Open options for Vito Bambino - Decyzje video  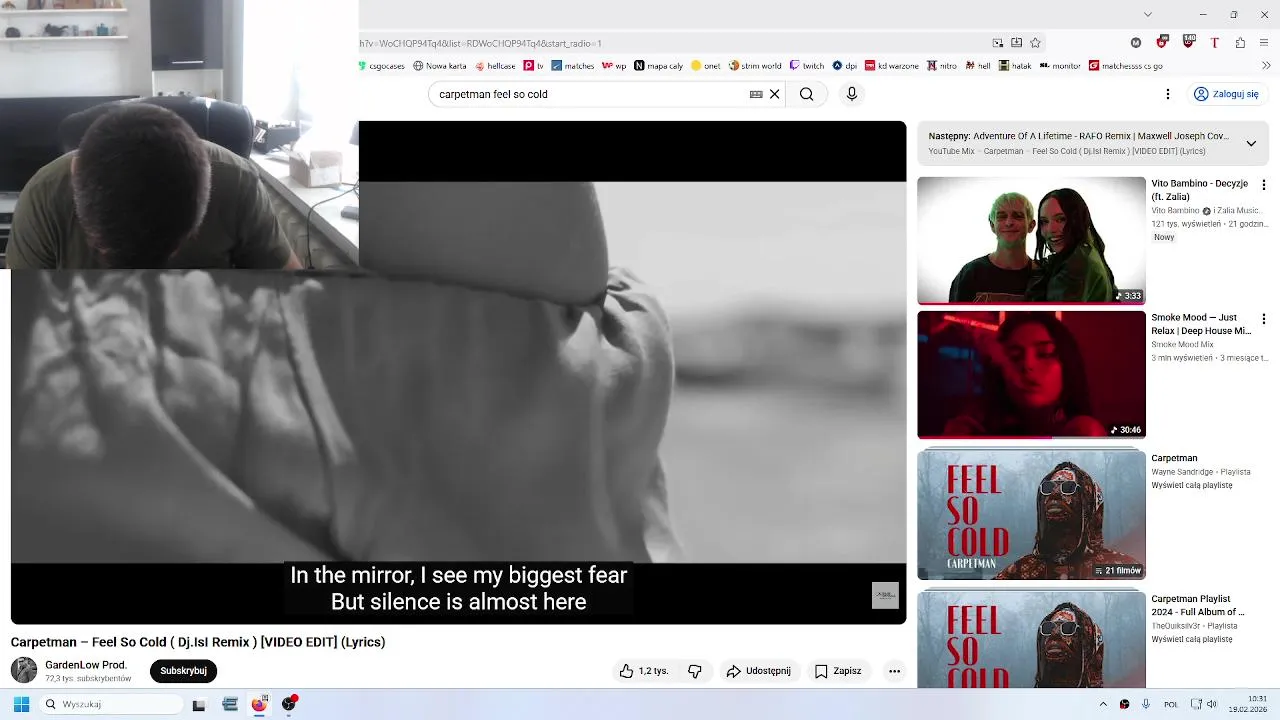tap(1263, 185)
